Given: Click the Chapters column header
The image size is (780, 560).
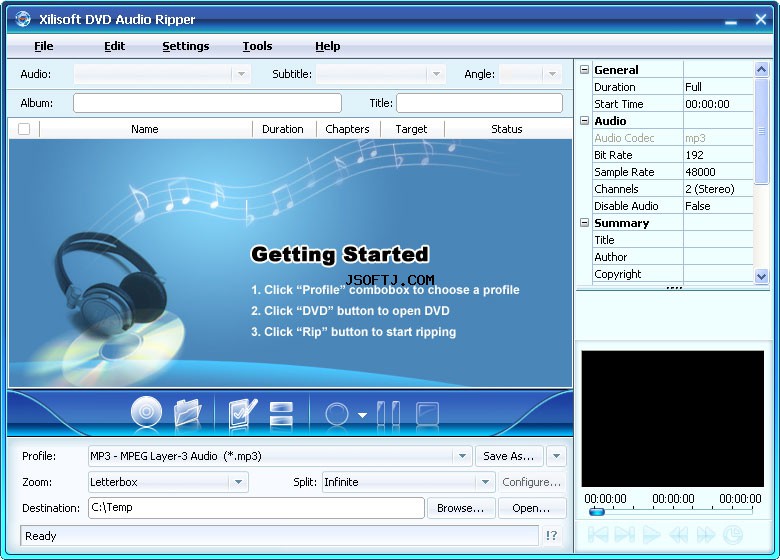Looking at the screenshot, I should click(347, 129).
